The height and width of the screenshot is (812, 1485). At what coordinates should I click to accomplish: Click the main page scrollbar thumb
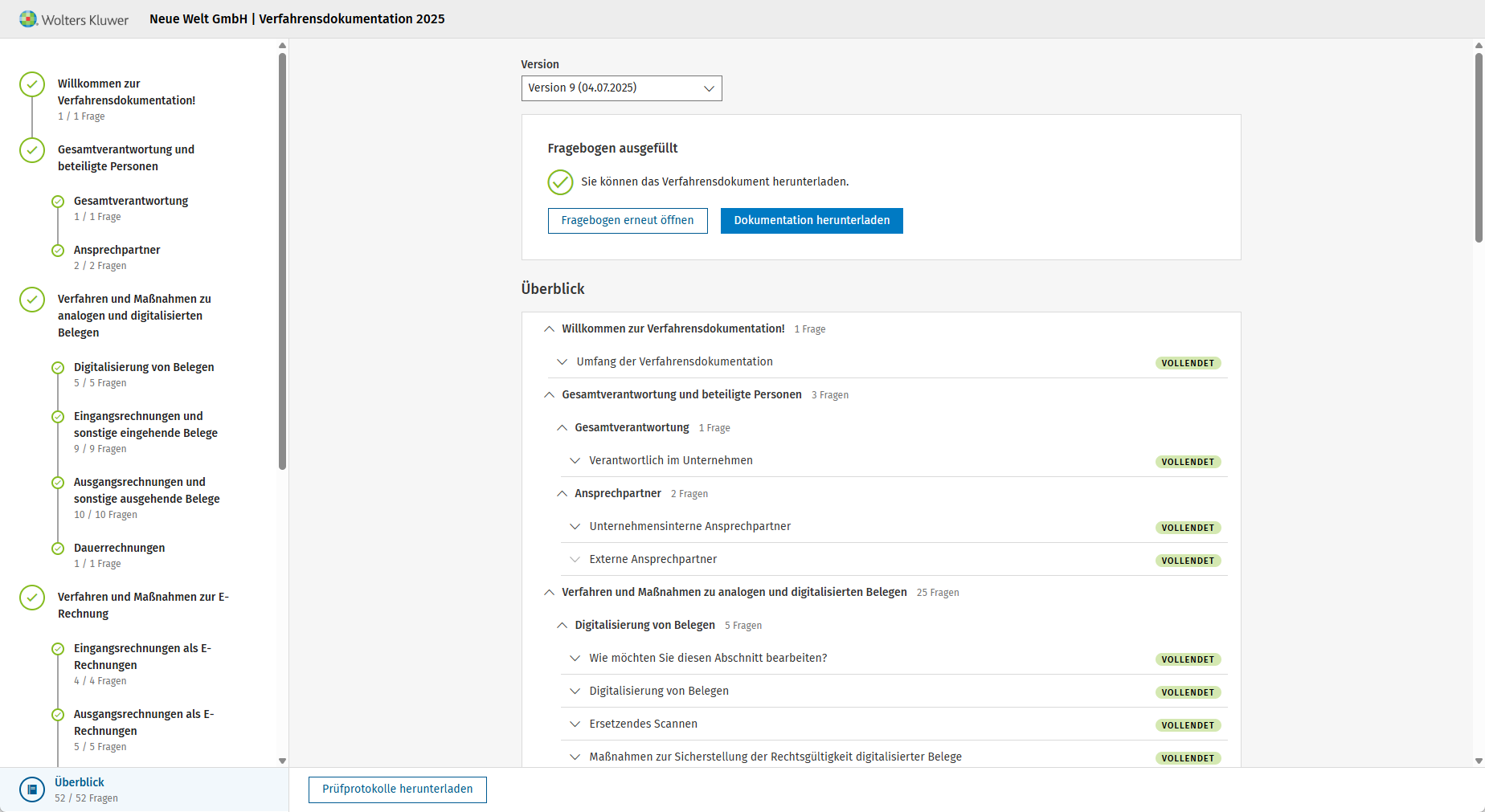click(x=1479, y=147)
